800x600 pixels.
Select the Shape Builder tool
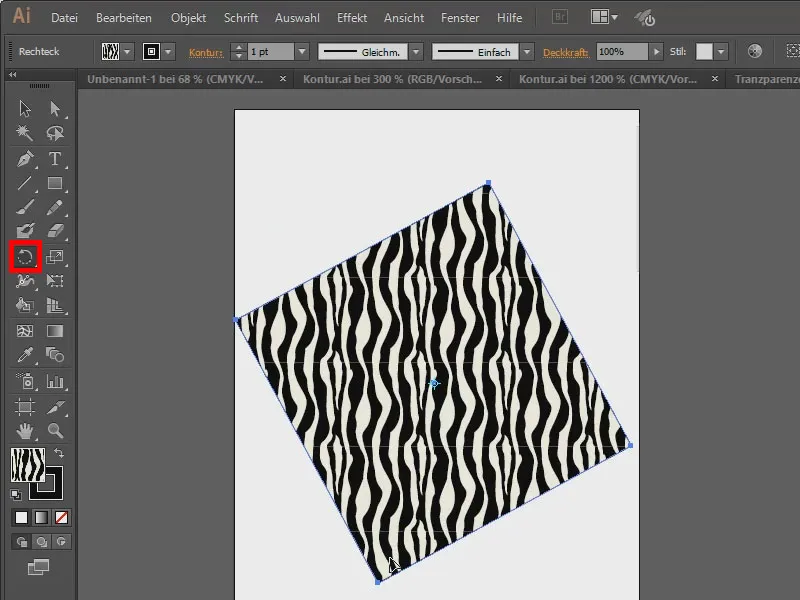click(x=24, y=305)
